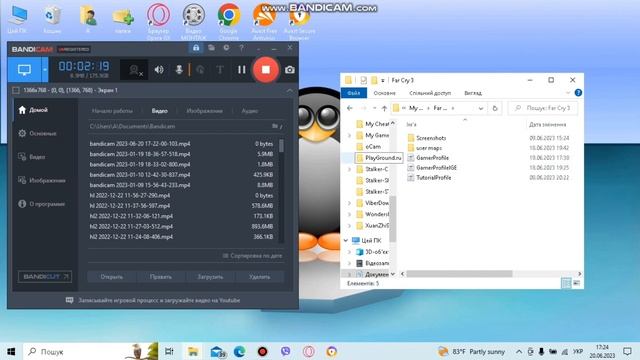This screenshot has width=640, height=360.
Task: Open Explorer recent locations dropdown arrow
Action: click(x=374, y=108)
